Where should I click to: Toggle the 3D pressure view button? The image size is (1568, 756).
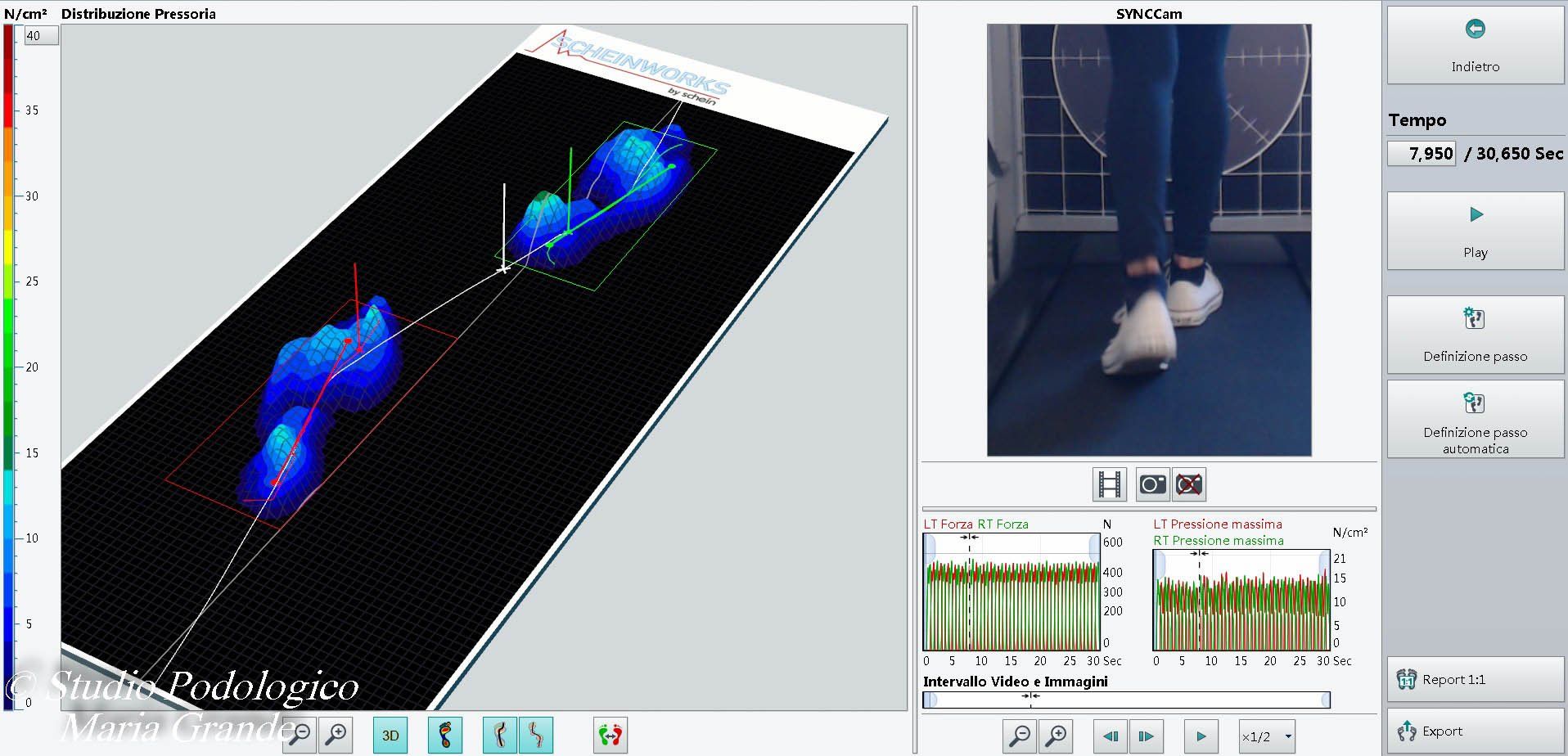[x=390, y=736]
